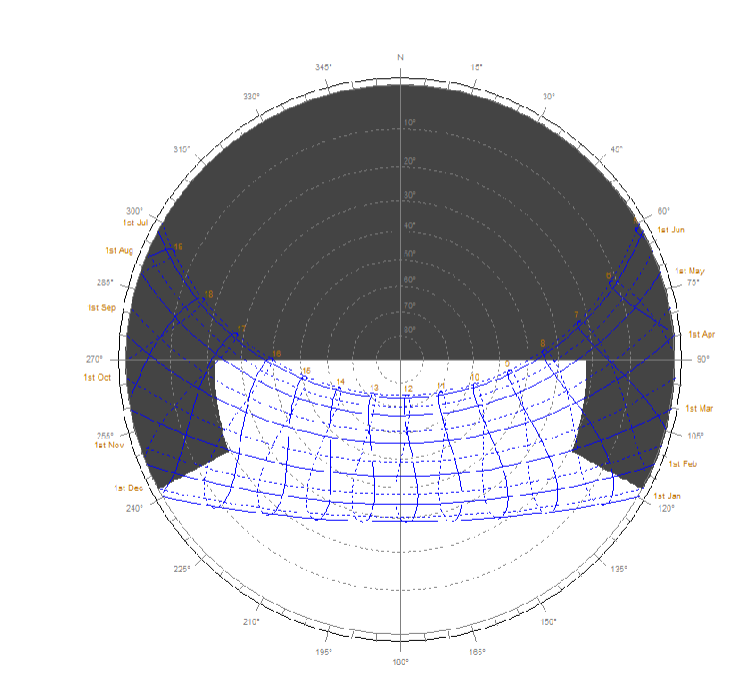The image size is (732, 684).
Task: Select the 225° azimuth label
Action: point(182,569)
